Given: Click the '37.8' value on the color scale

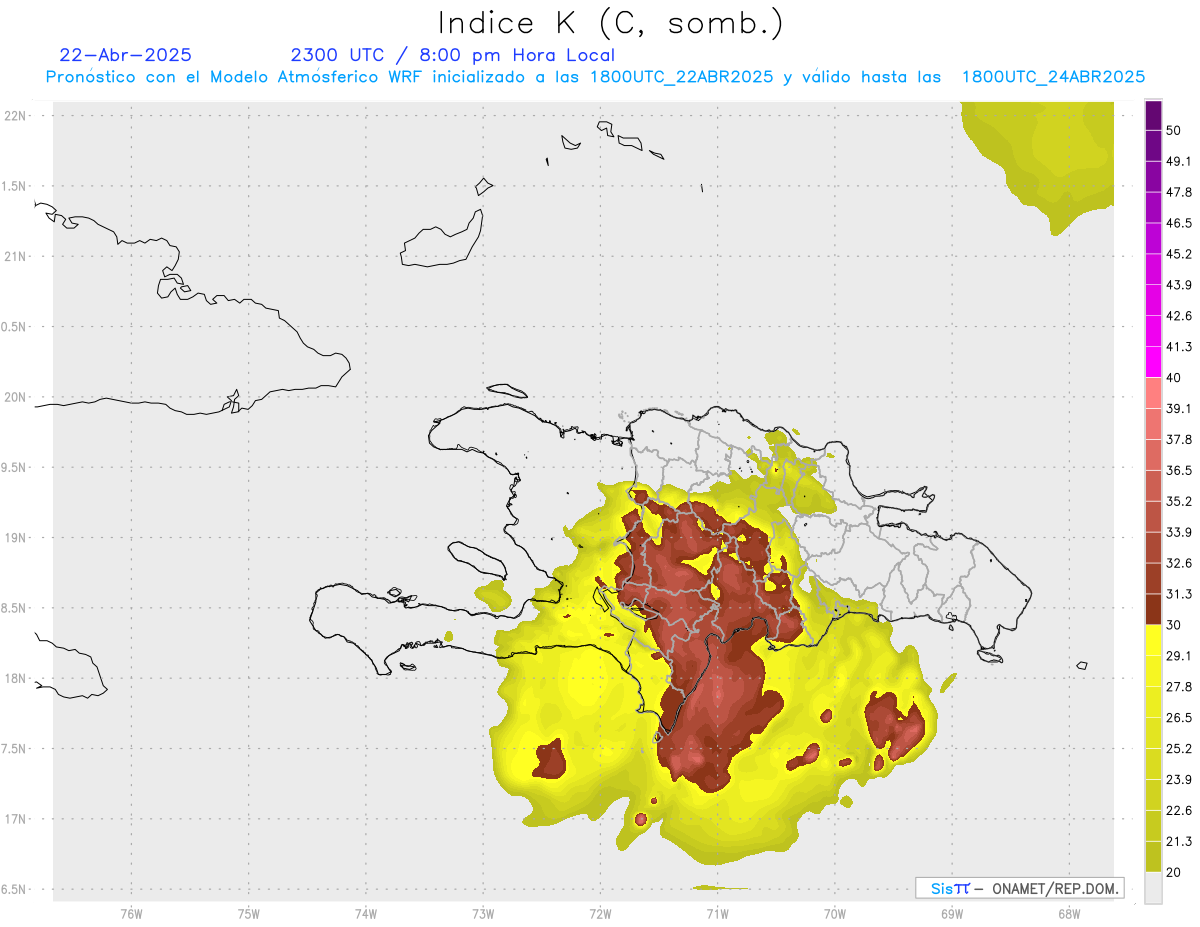Looking at the screenshot, I should 1179,439.
